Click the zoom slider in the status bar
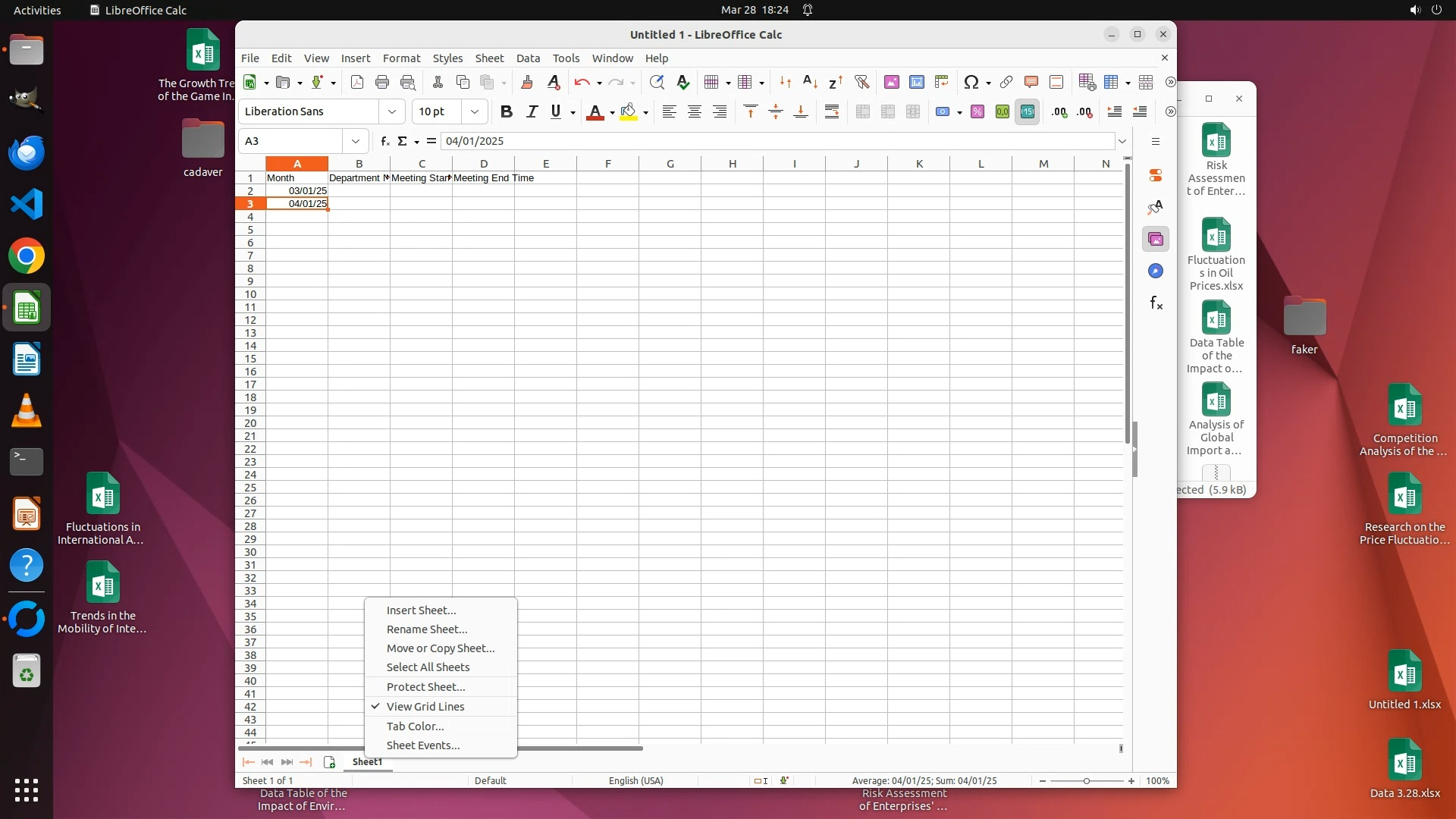1456x819 pixels. [x=1086, y=780]
